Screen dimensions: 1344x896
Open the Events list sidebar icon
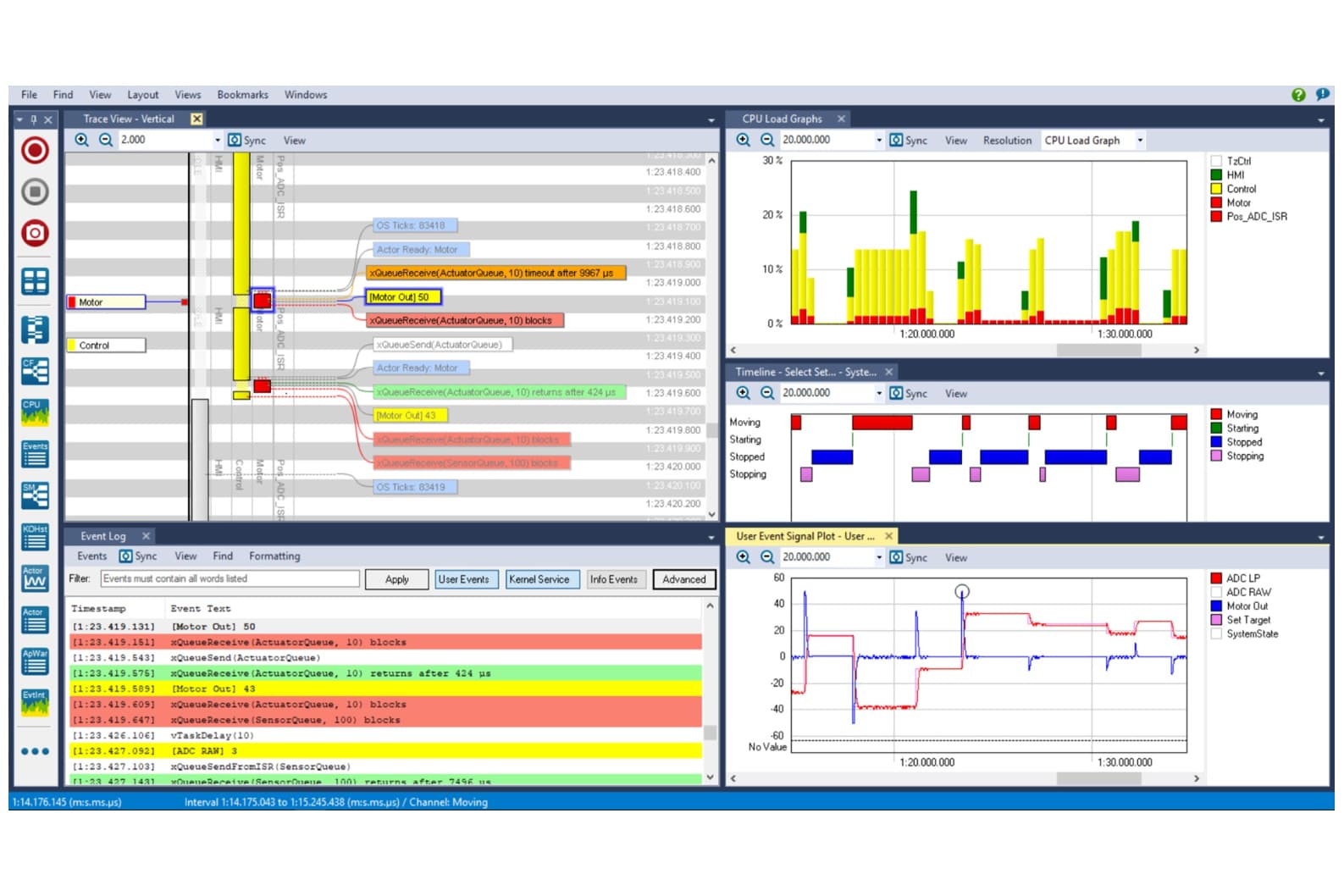35,454
